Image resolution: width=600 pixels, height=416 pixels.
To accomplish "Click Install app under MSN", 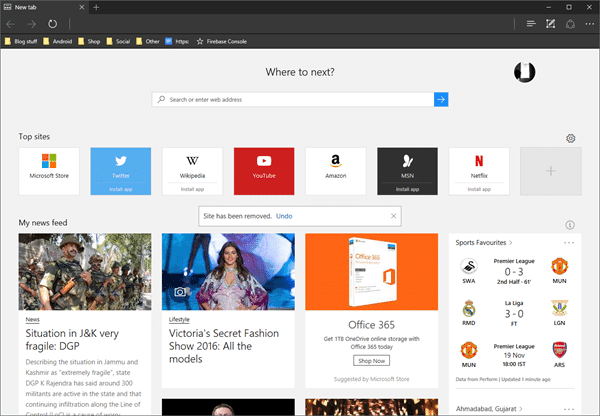I will click(407, 189).
